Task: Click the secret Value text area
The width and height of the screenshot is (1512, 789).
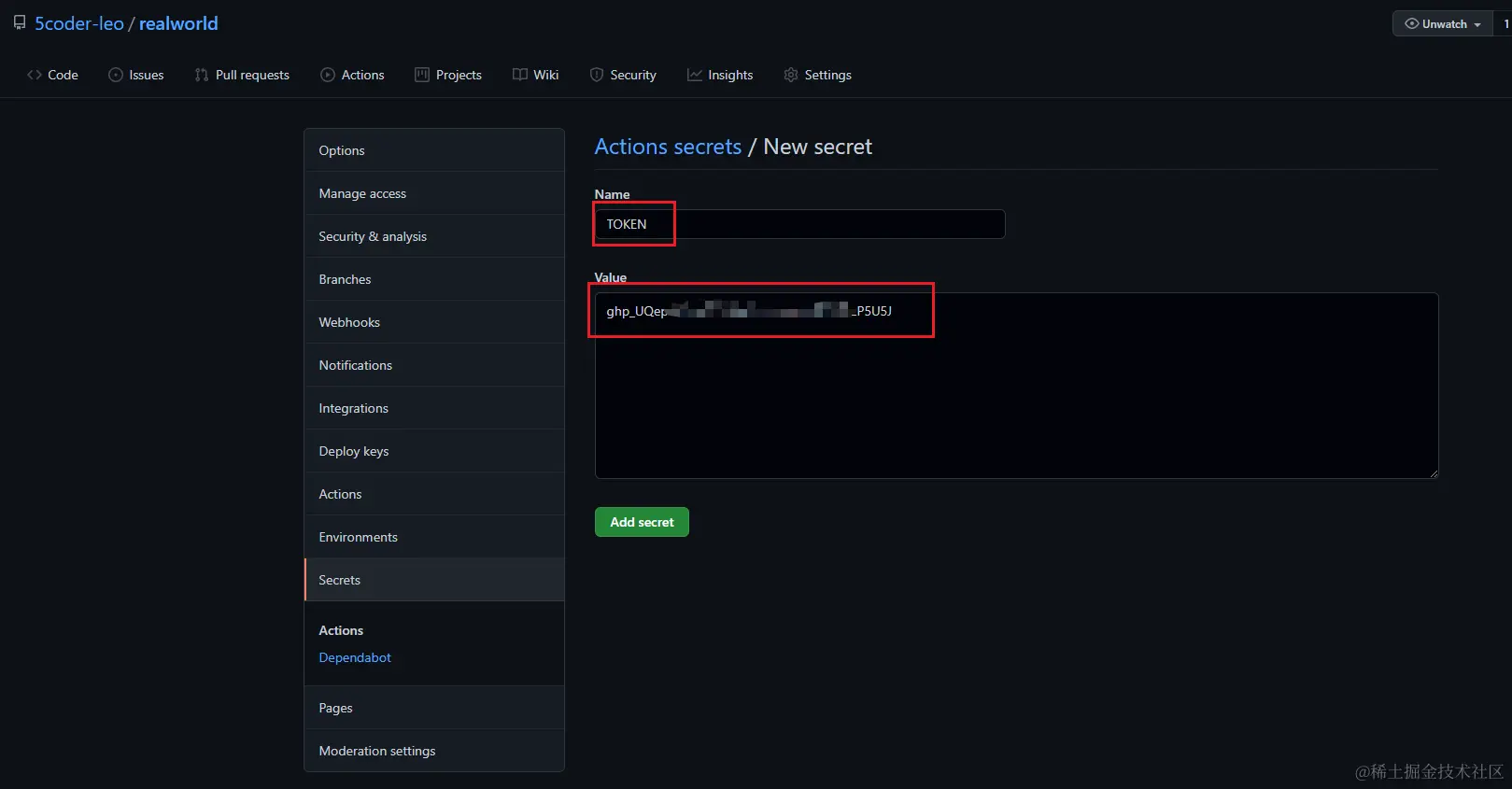Action: click(x=1016, y=386)
